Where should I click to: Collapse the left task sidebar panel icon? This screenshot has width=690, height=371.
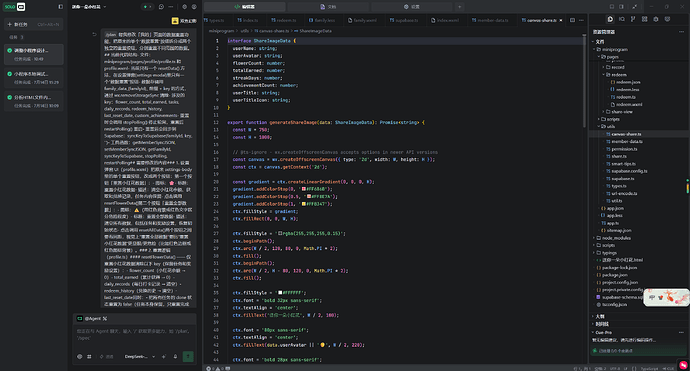[x=61, y=7]
